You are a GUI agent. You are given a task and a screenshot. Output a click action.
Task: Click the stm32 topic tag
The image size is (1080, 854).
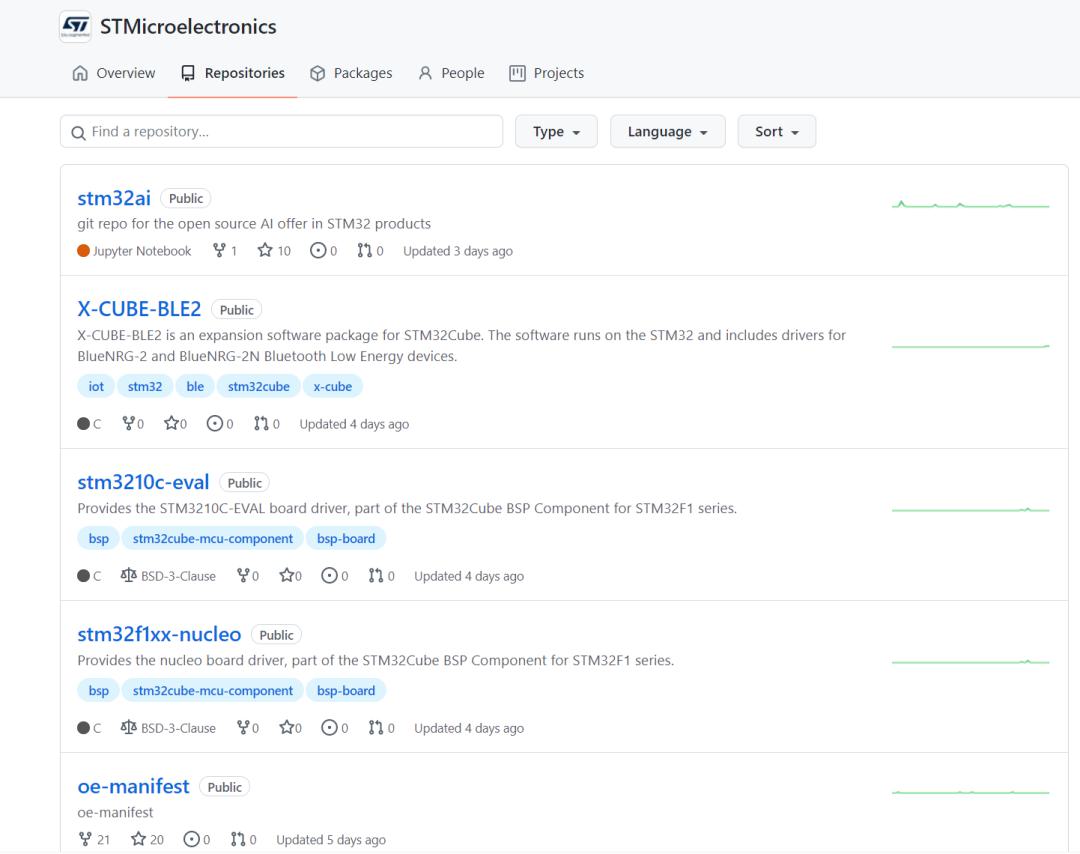coord(145,386)
